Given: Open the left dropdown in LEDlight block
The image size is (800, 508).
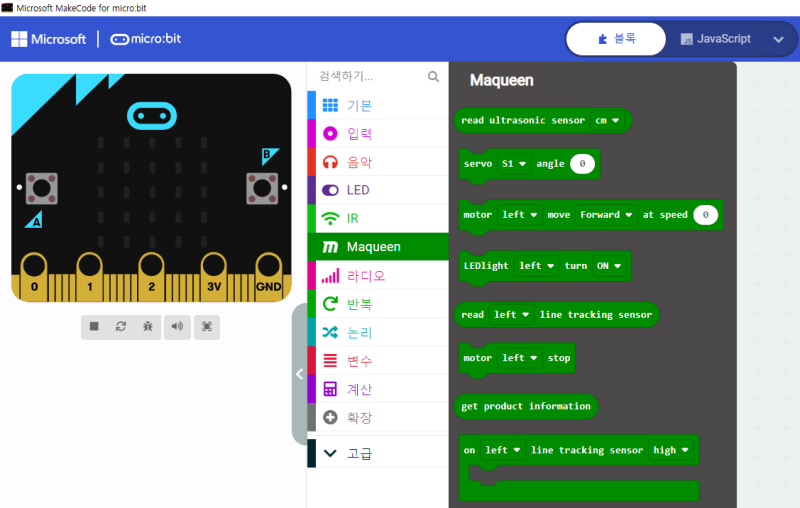Looking at the screenshot, I should point(536,266).
